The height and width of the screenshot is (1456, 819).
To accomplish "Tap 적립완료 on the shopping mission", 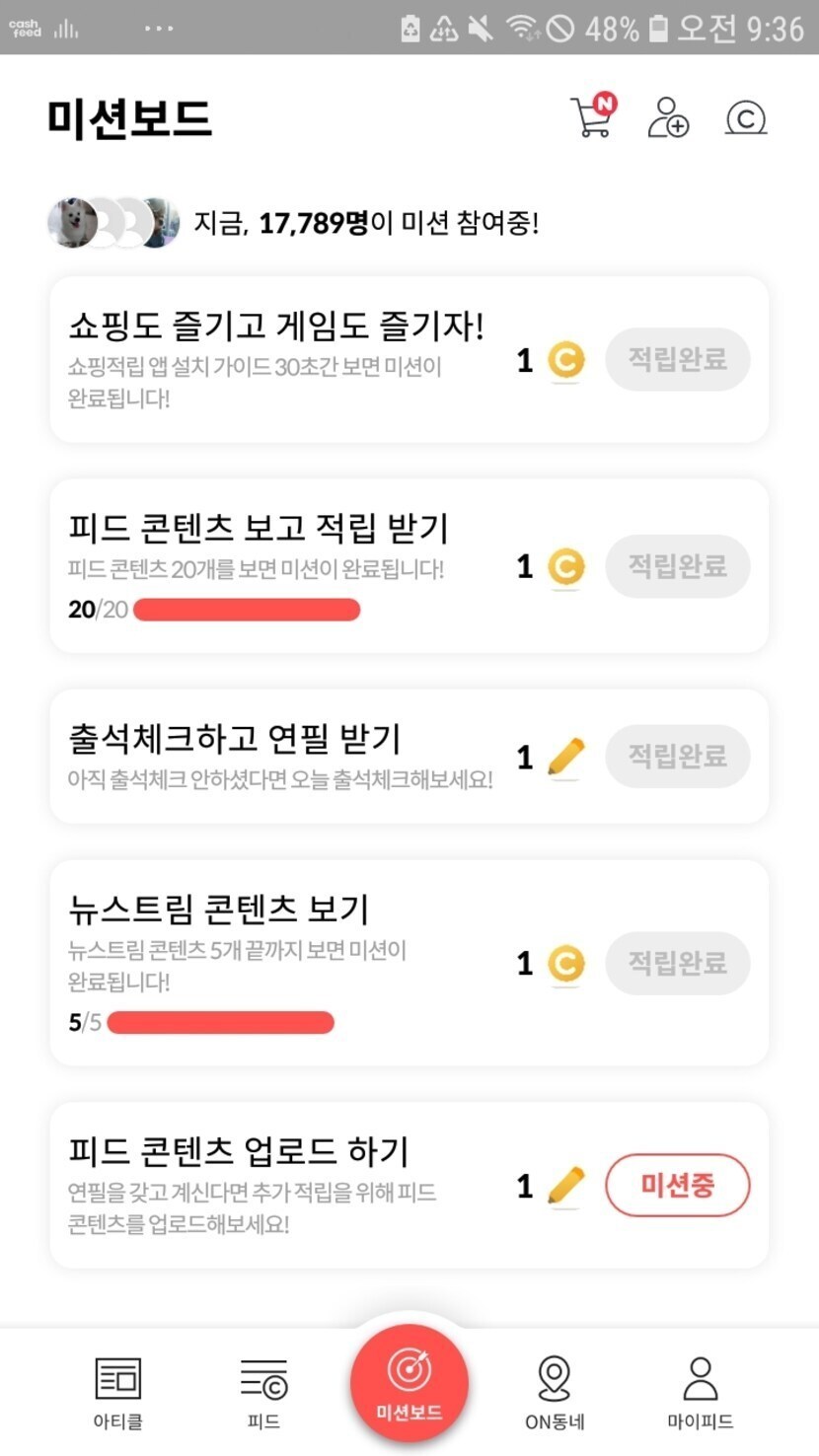I will (677, 360).
